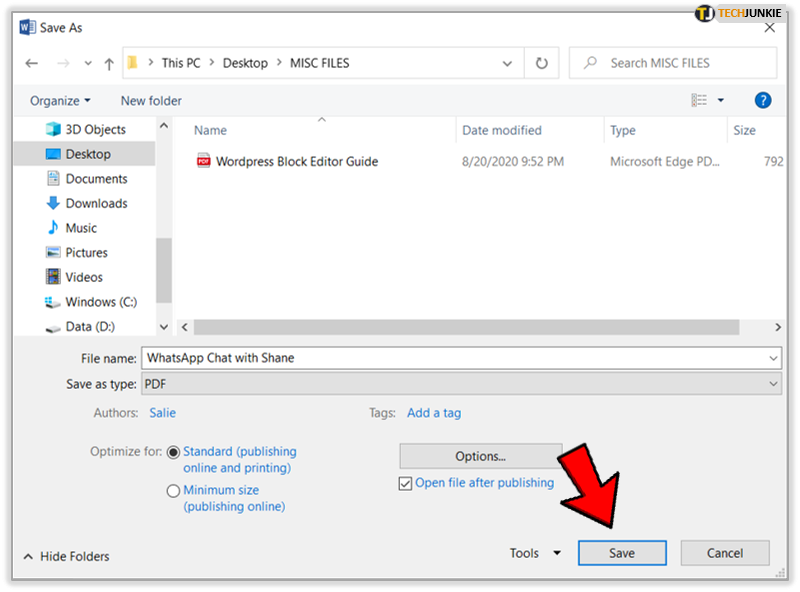The image size is (800, 592).
Task: Click the Add a tag link
Action: (x=434, y=412)
